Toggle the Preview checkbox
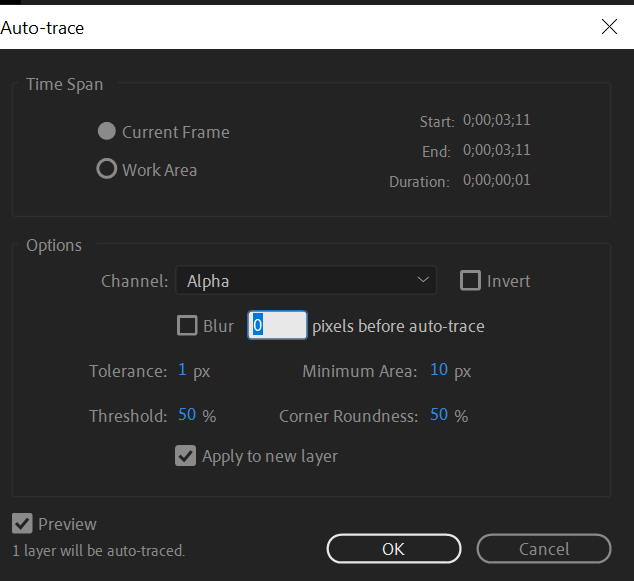This screenshot has height=581, width=634. (x=22, y=524)
